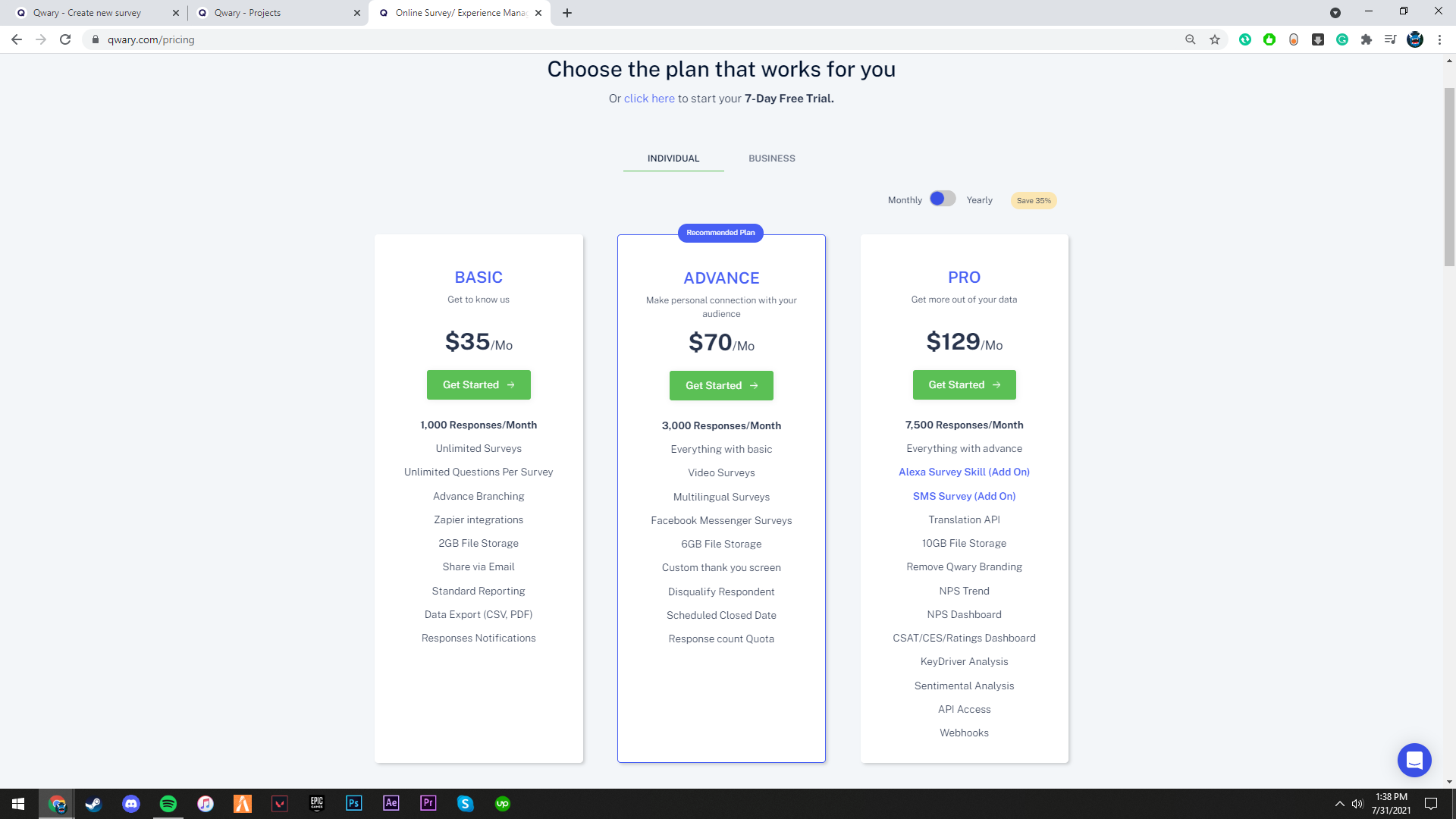Click the Grammarly extension icon
The height and width of the screenshot is (819, 1456).
(x=1341, y=39)
